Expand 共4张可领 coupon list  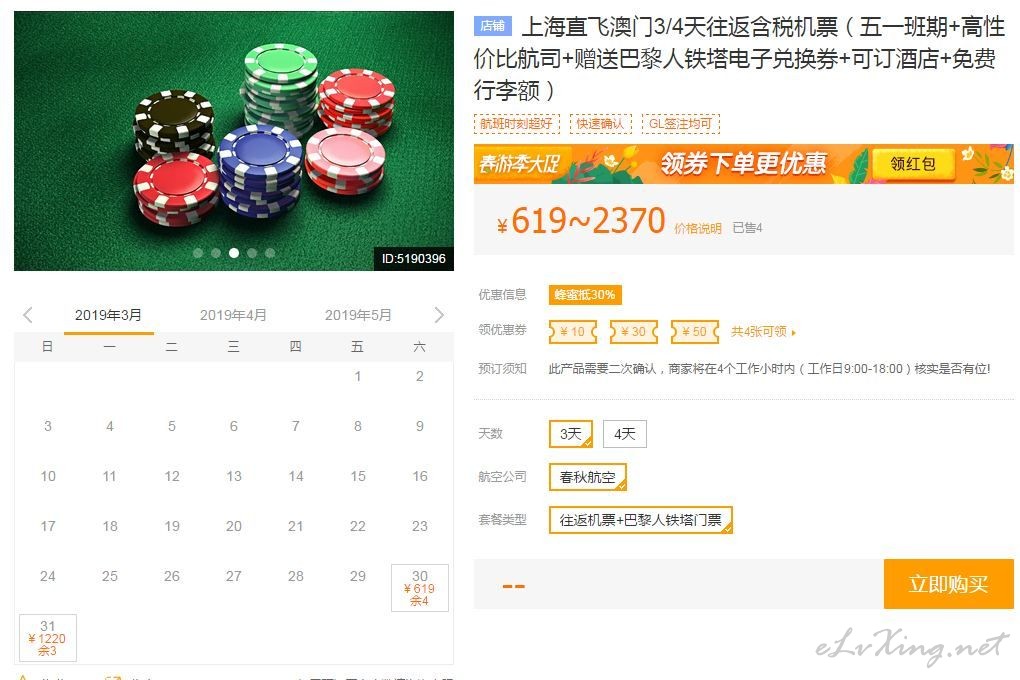click(x=763, y=332)
